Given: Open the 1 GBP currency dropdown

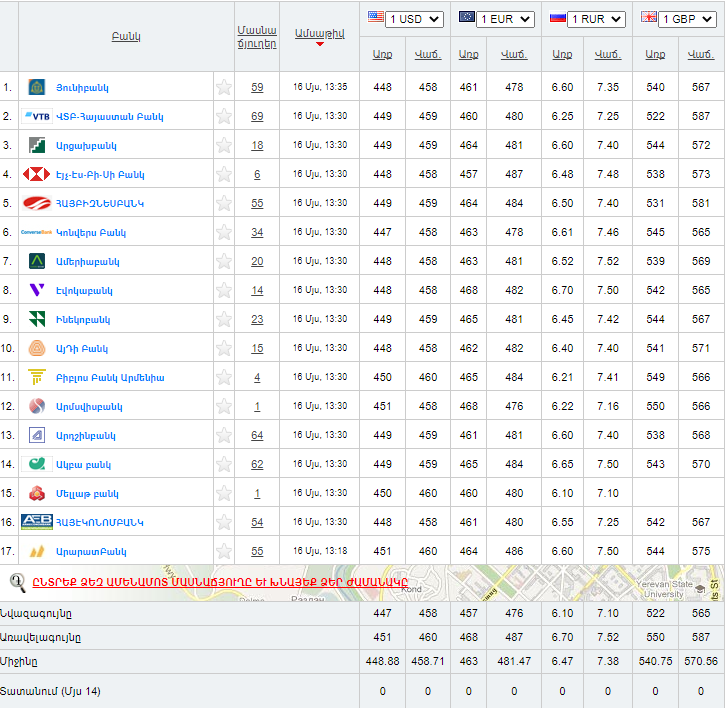Looking at the screenshot, I should [687, 19].
